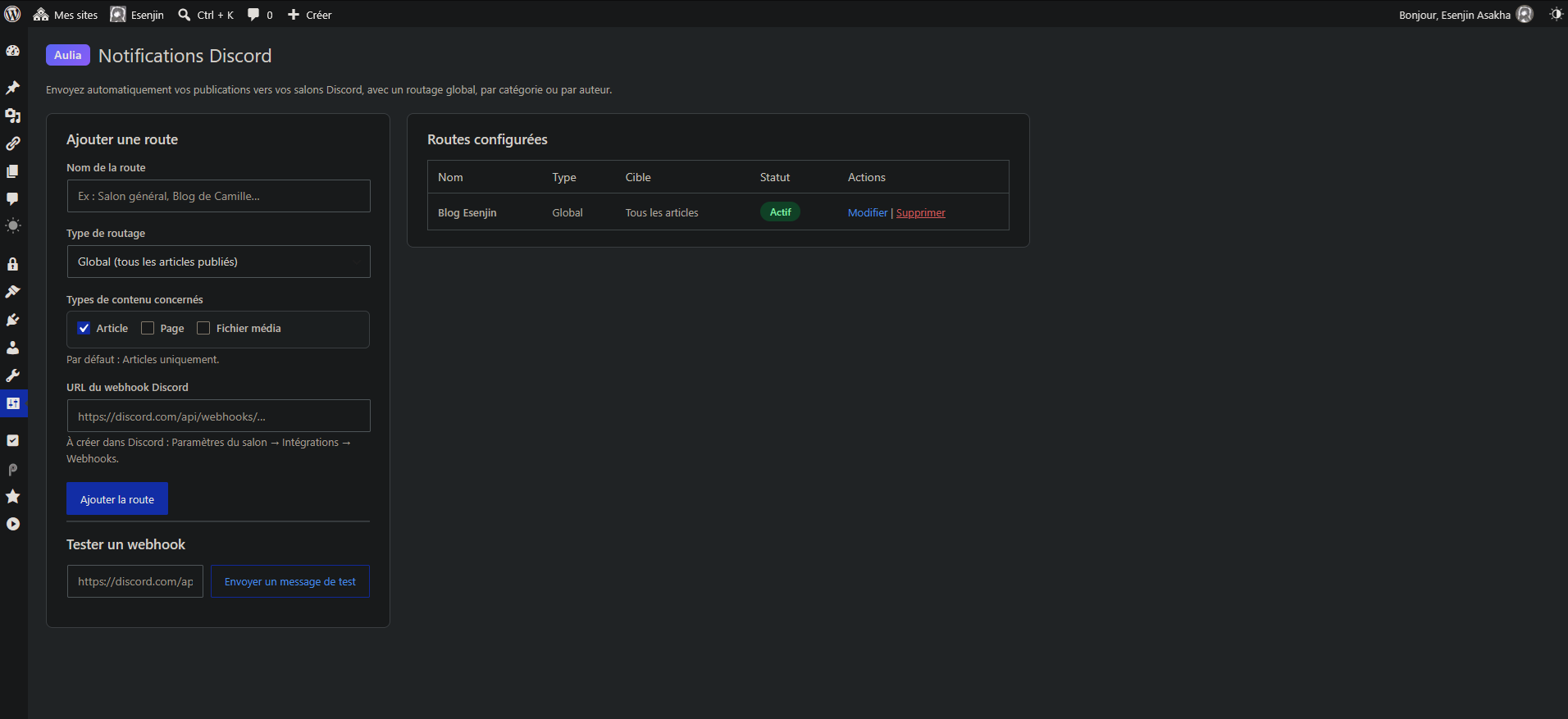
Task: Toggle the Article content type checkbox
Action: tap(84, 328)
